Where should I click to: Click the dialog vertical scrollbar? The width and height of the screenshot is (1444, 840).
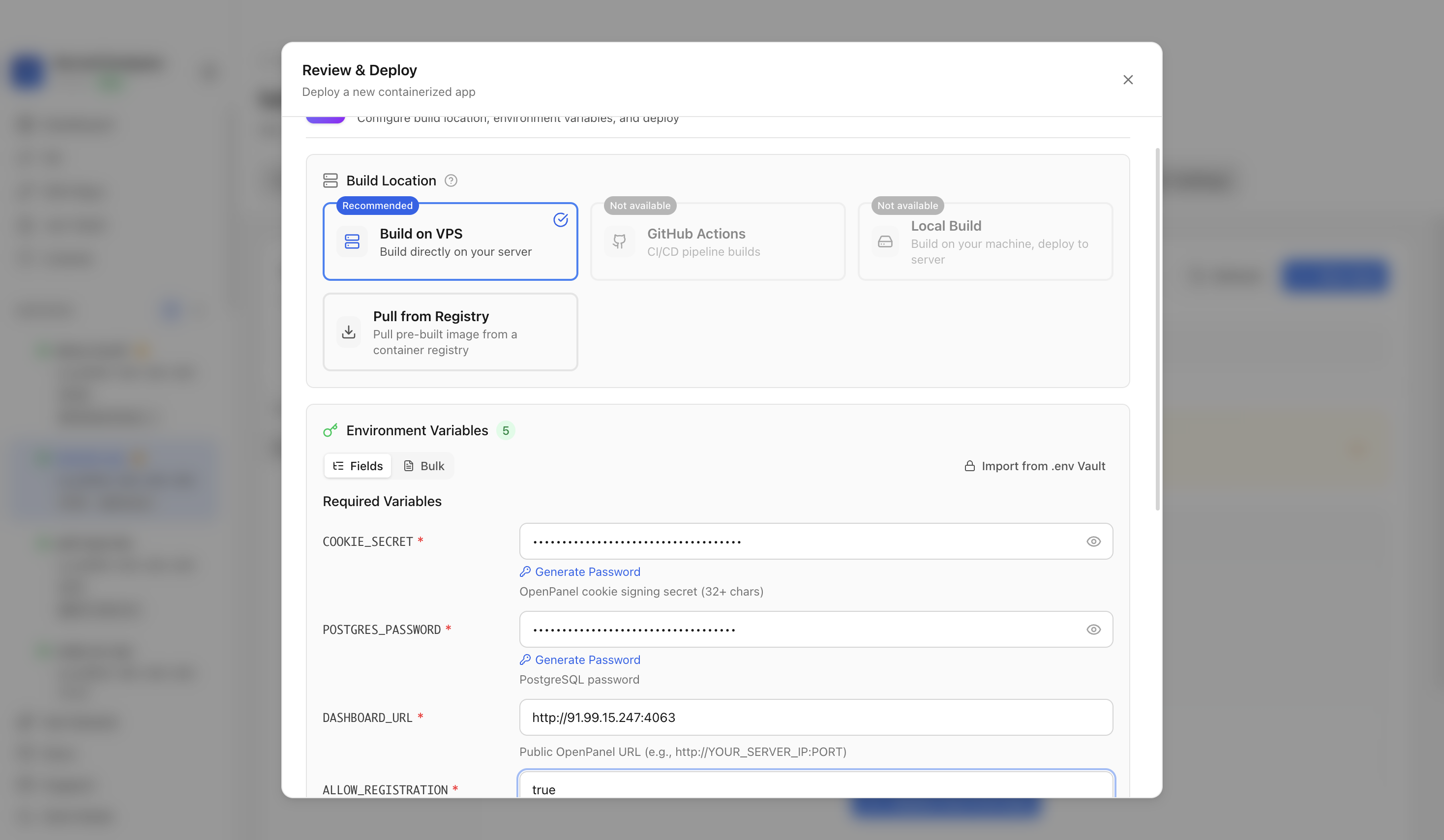1157,330
